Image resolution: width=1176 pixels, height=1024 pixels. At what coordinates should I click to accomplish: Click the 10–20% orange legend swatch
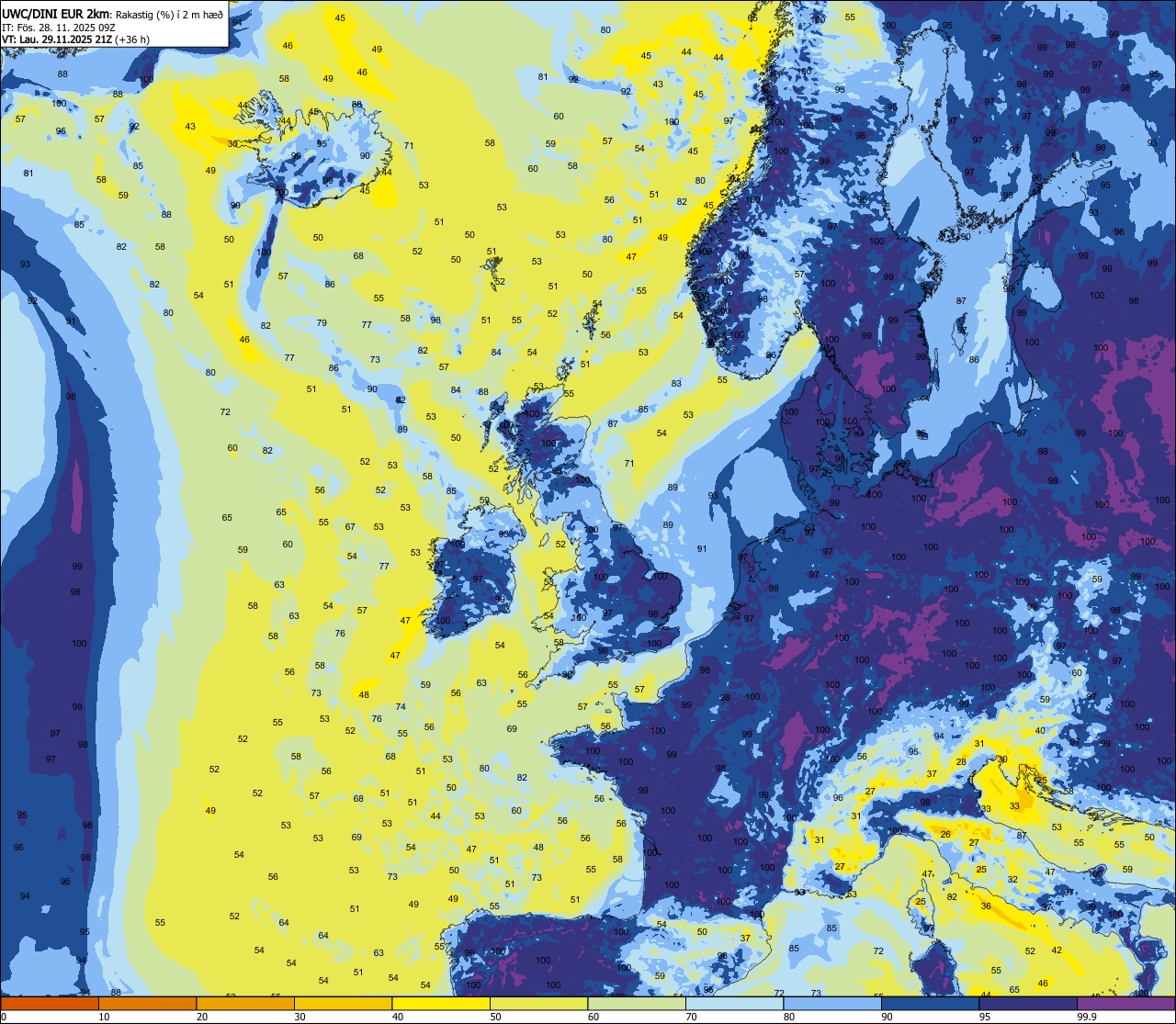(x=147, y=1003)
